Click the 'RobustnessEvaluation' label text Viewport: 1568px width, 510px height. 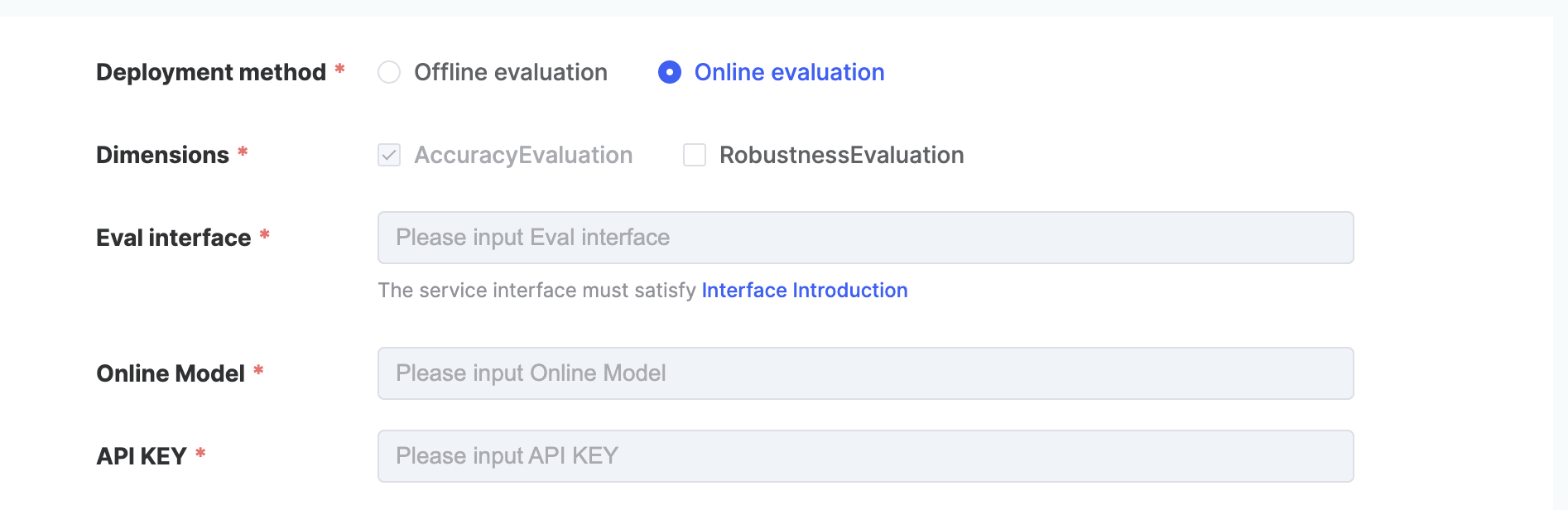841,156
